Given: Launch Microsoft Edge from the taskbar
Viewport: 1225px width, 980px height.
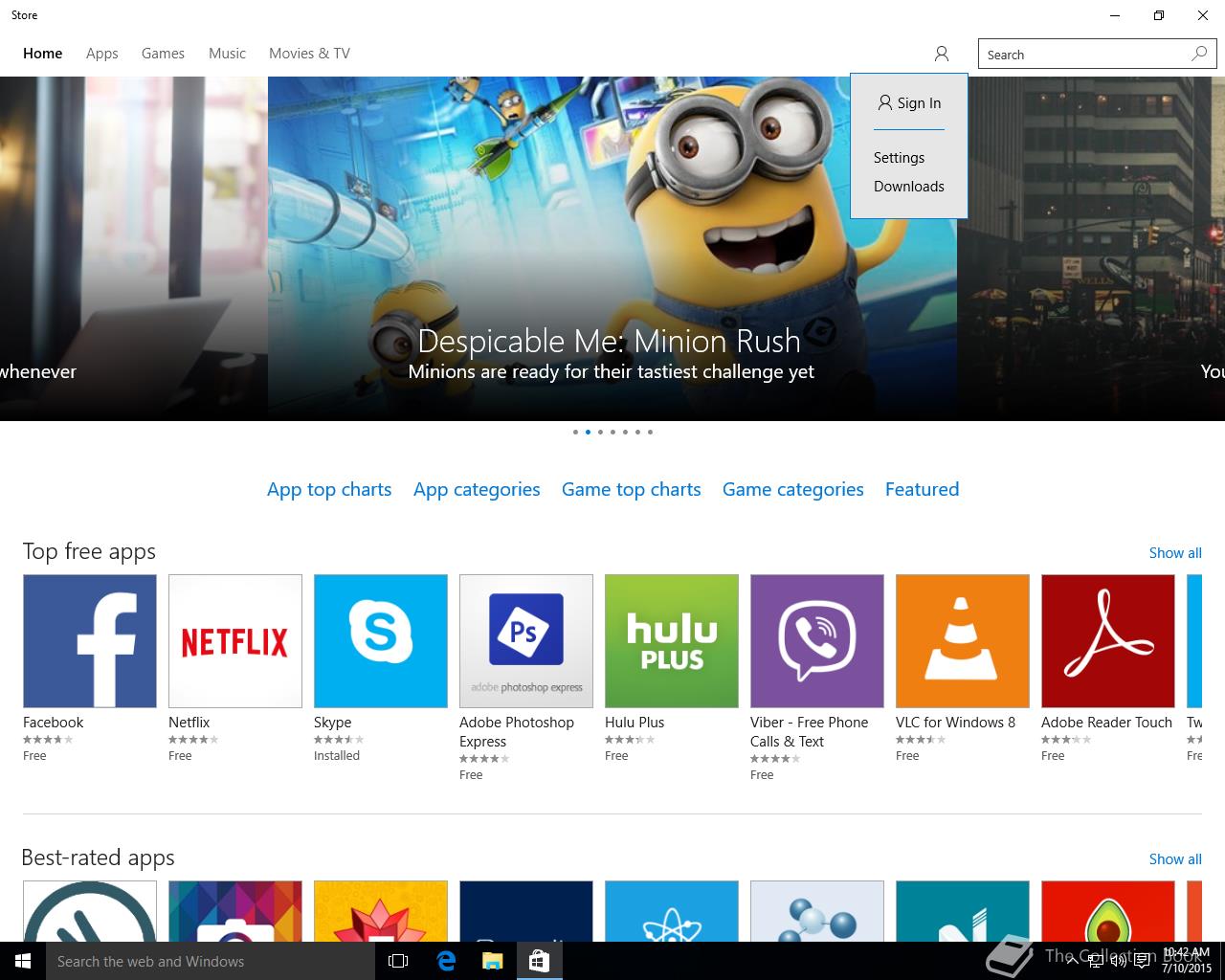Looking at the screenshot, I should [x=446, y=961].
